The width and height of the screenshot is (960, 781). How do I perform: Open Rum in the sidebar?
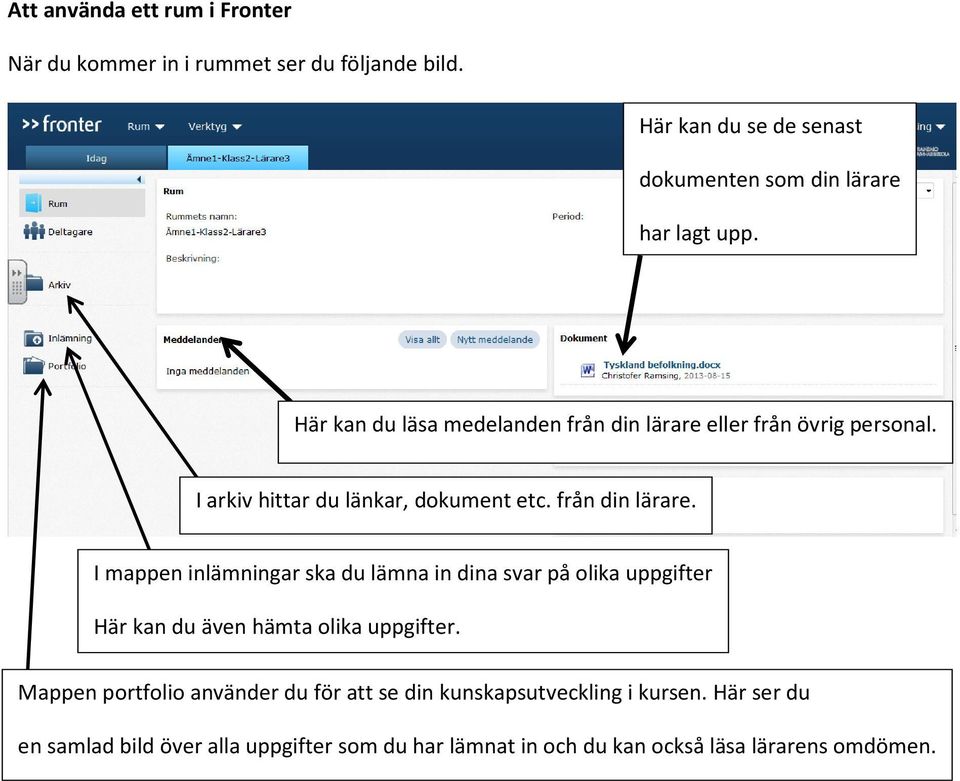82,203
